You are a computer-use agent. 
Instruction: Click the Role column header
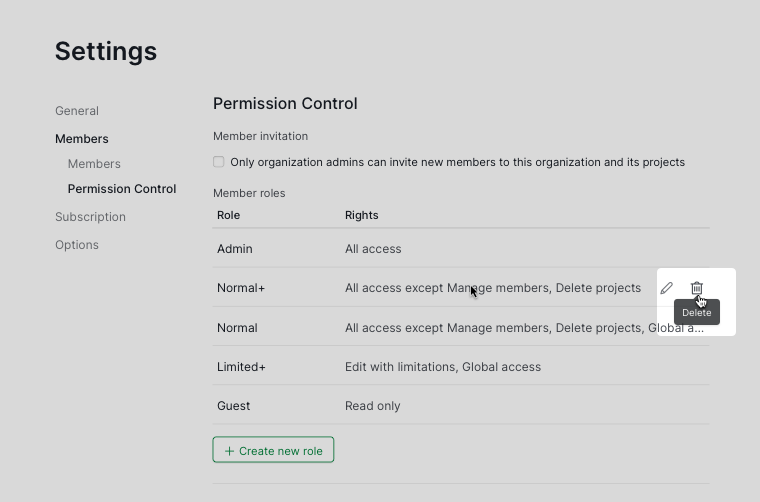pos(229,215)
